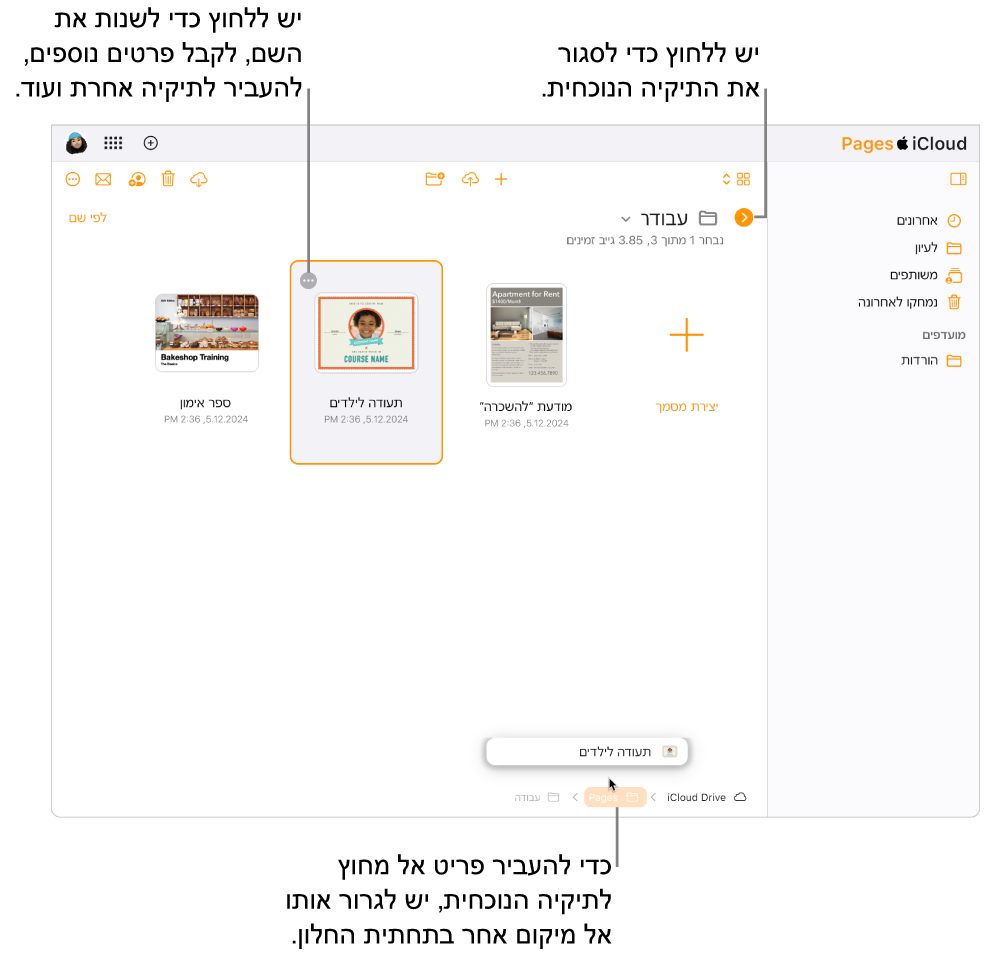Click the folder icon beside עבודה title
Viewport: 984px width, 960px height.
pos(708,218)
